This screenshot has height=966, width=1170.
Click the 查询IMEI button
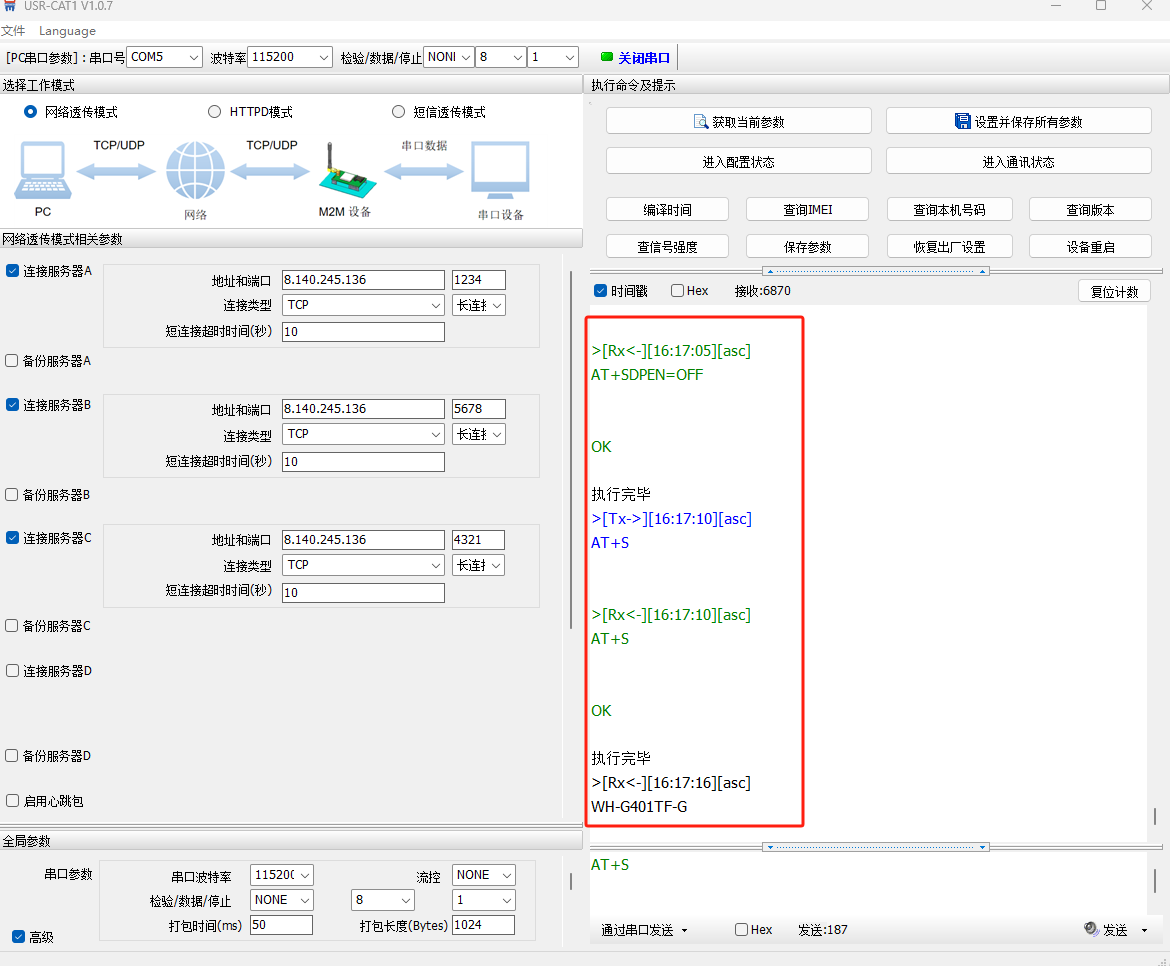807,210
